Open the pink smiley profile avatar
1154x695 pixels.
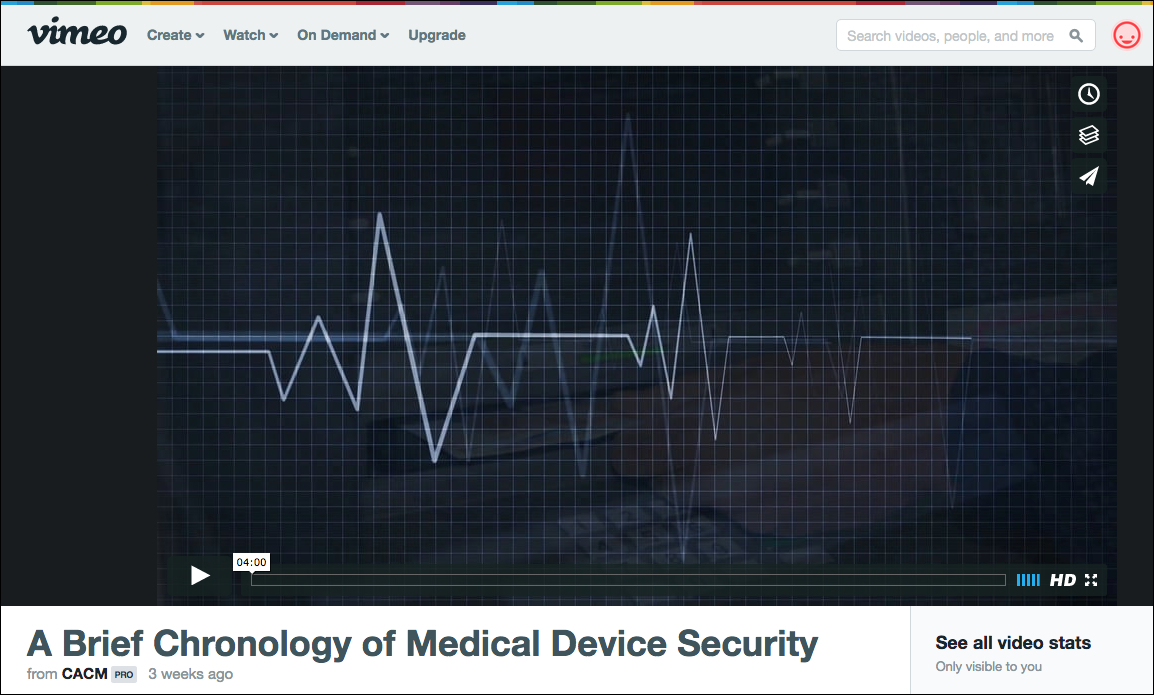[1127, 35]
